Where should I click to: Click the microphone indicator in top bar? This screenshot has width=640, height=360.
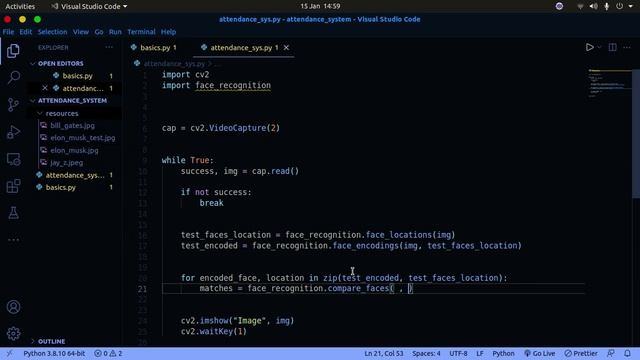point(607,6)
